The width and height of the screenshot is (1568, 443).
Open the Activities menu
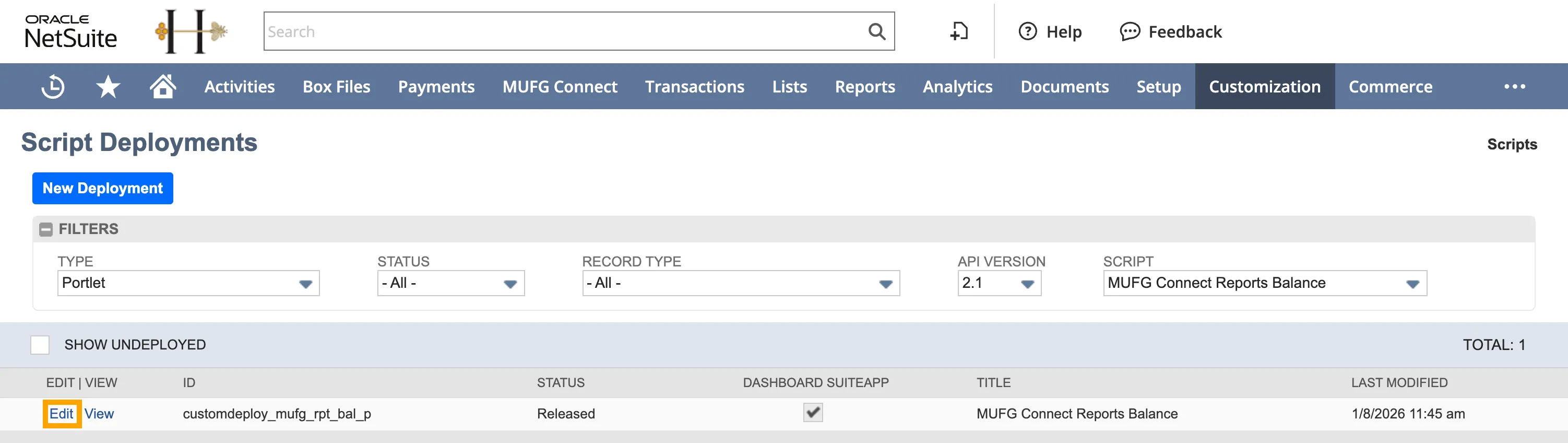240,87
